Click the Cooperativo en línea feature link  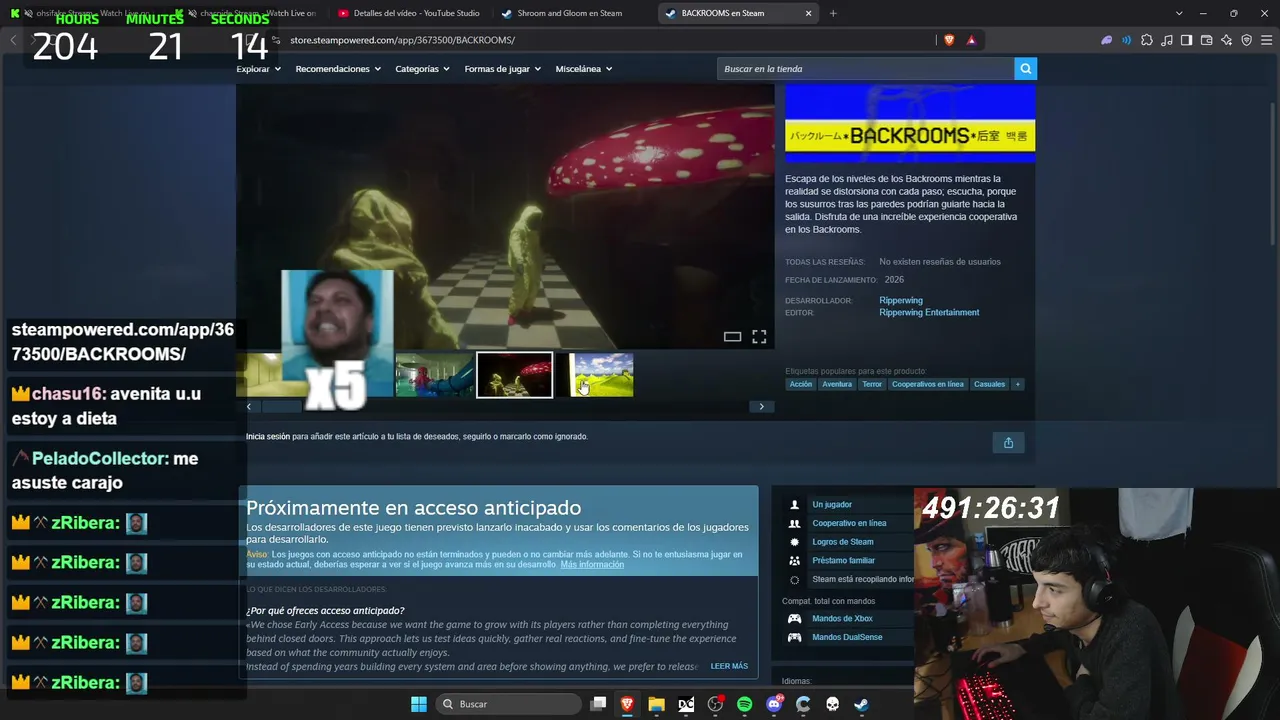pos(849,523)
